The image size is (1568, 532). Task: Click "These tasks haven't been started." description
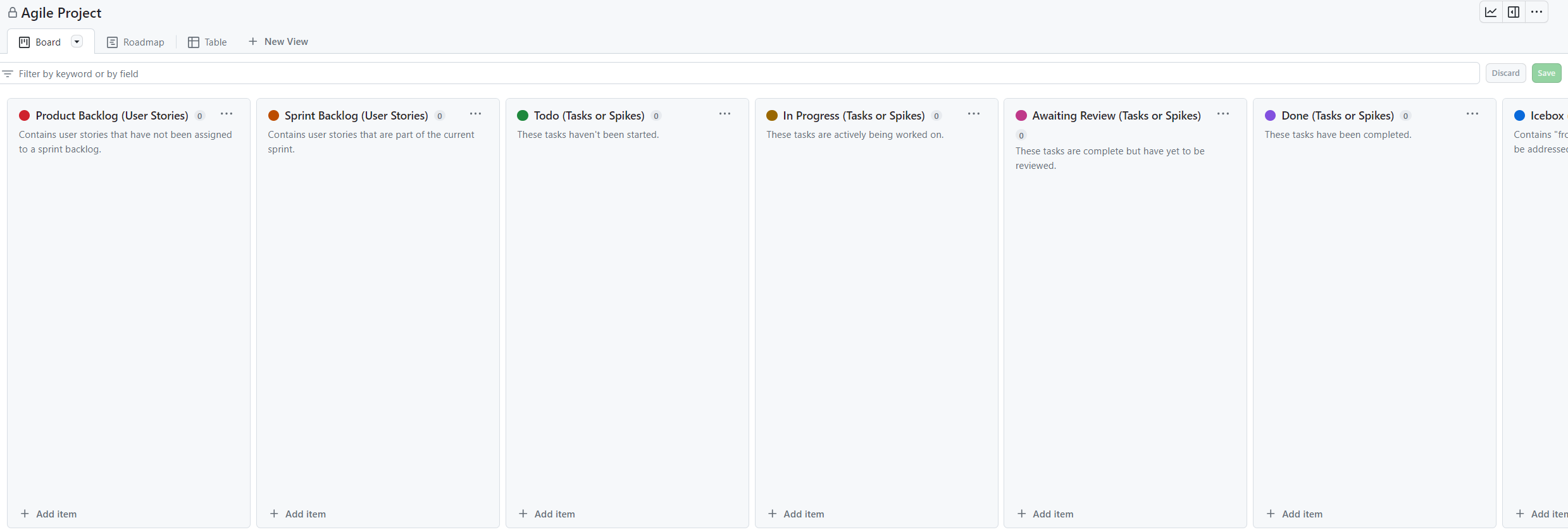pos(588,135)
